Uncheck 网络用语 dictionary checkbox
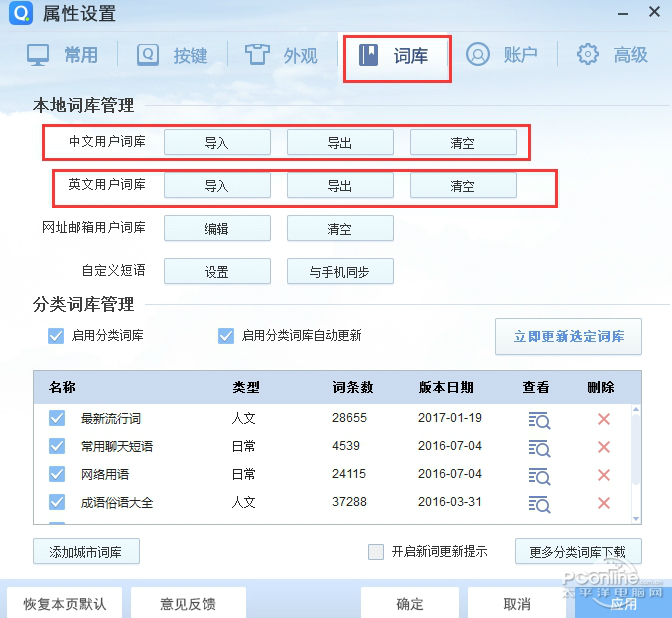The height and width of the screenshot is (618, 672). coord(57,474)
